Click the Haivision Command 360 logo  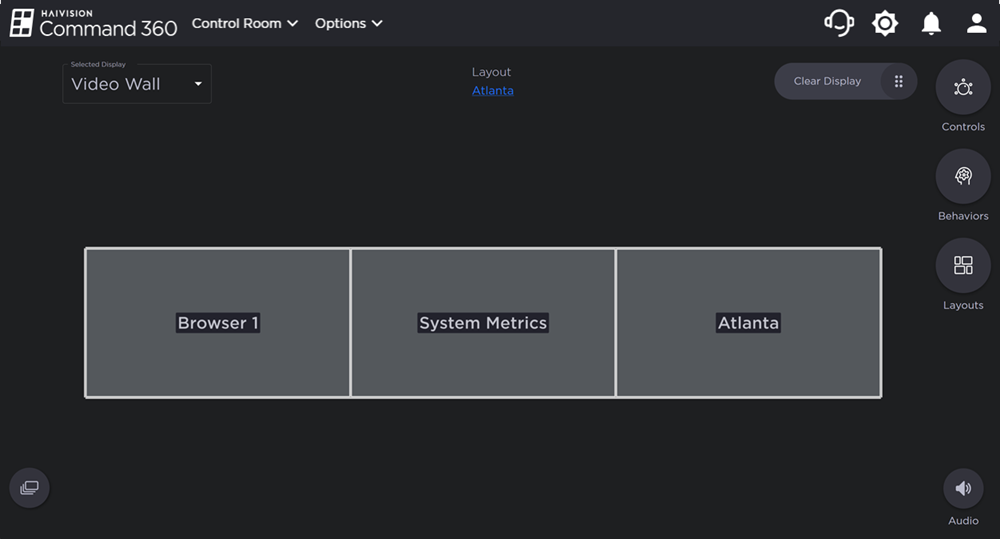(x=93, y=23)
